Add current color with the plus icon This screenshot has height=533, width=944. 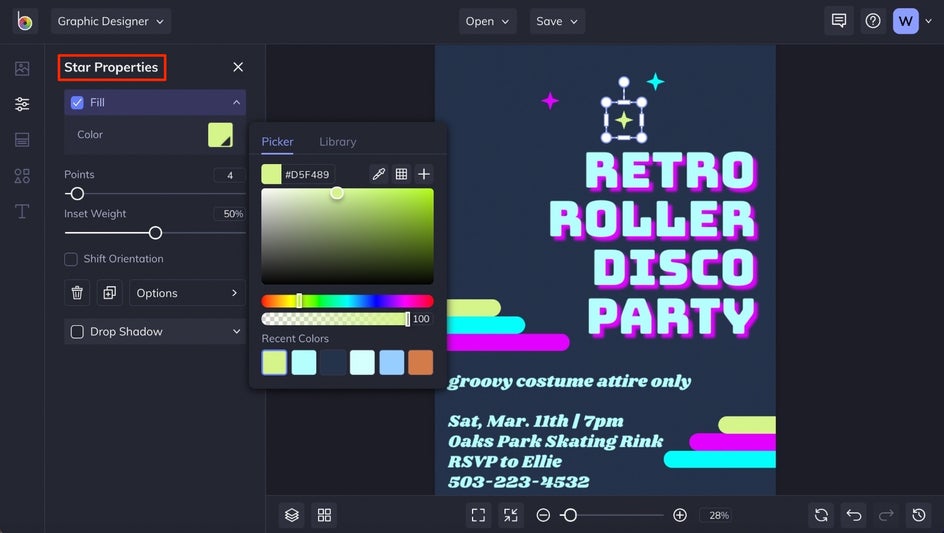point(424,174)
